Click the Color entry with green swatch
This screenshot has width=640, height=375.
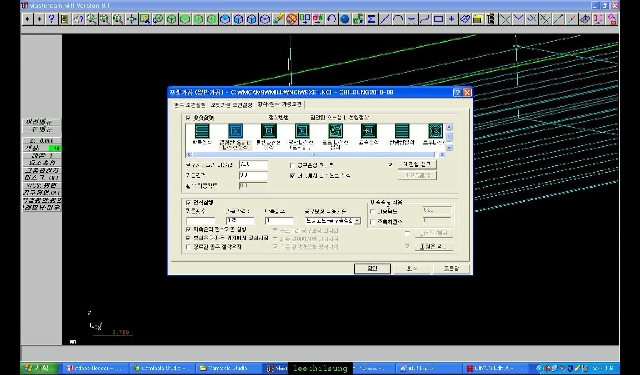(x=42, y=148)
